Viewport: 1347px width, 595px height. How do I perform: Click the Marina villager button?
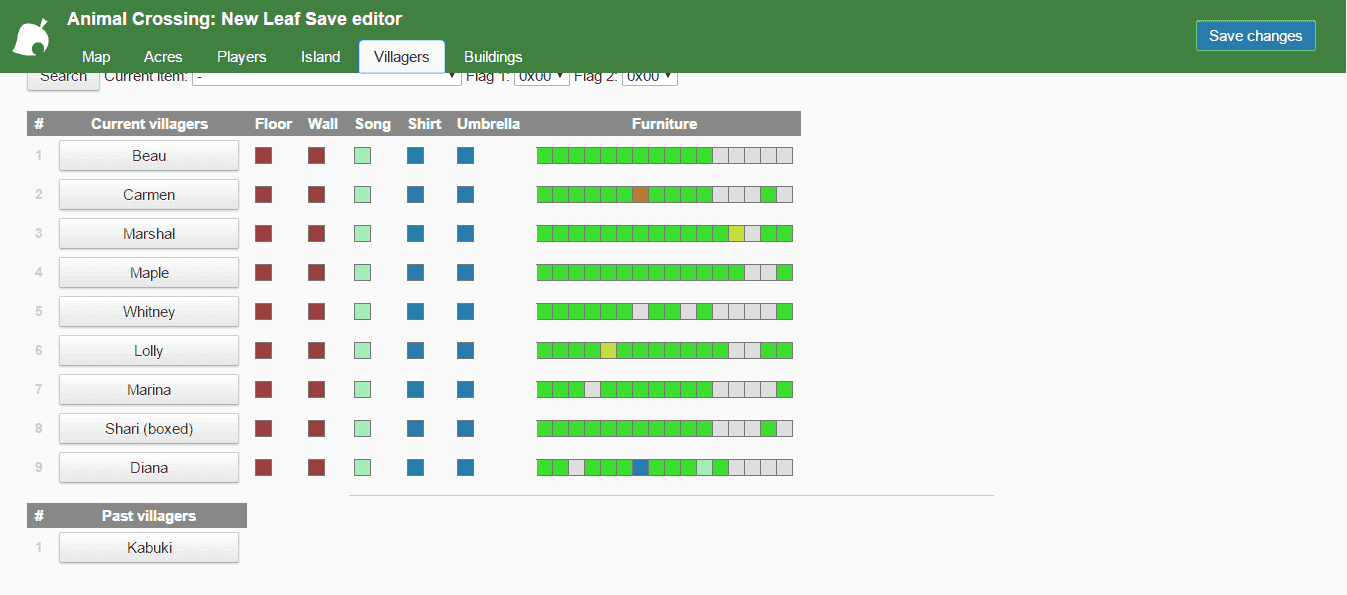(149, 390)
